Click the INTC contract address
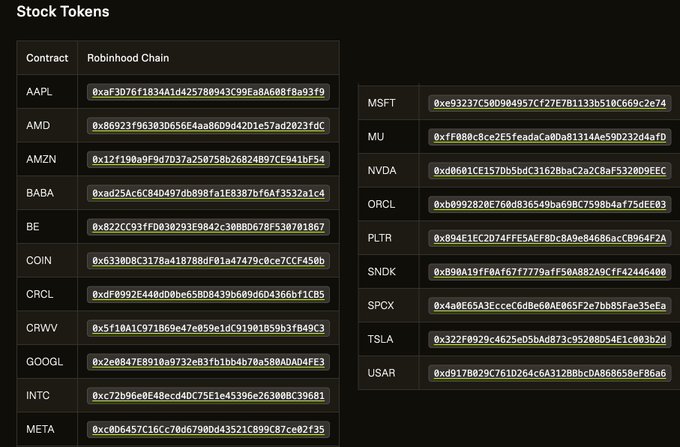This screenshot has width=680, height=447. point(208,396)
